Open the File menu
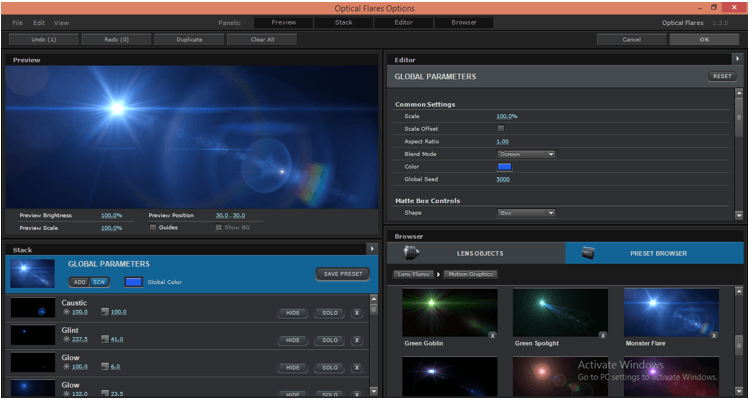This screenshot has height=401, width=752. pos(17,22)
